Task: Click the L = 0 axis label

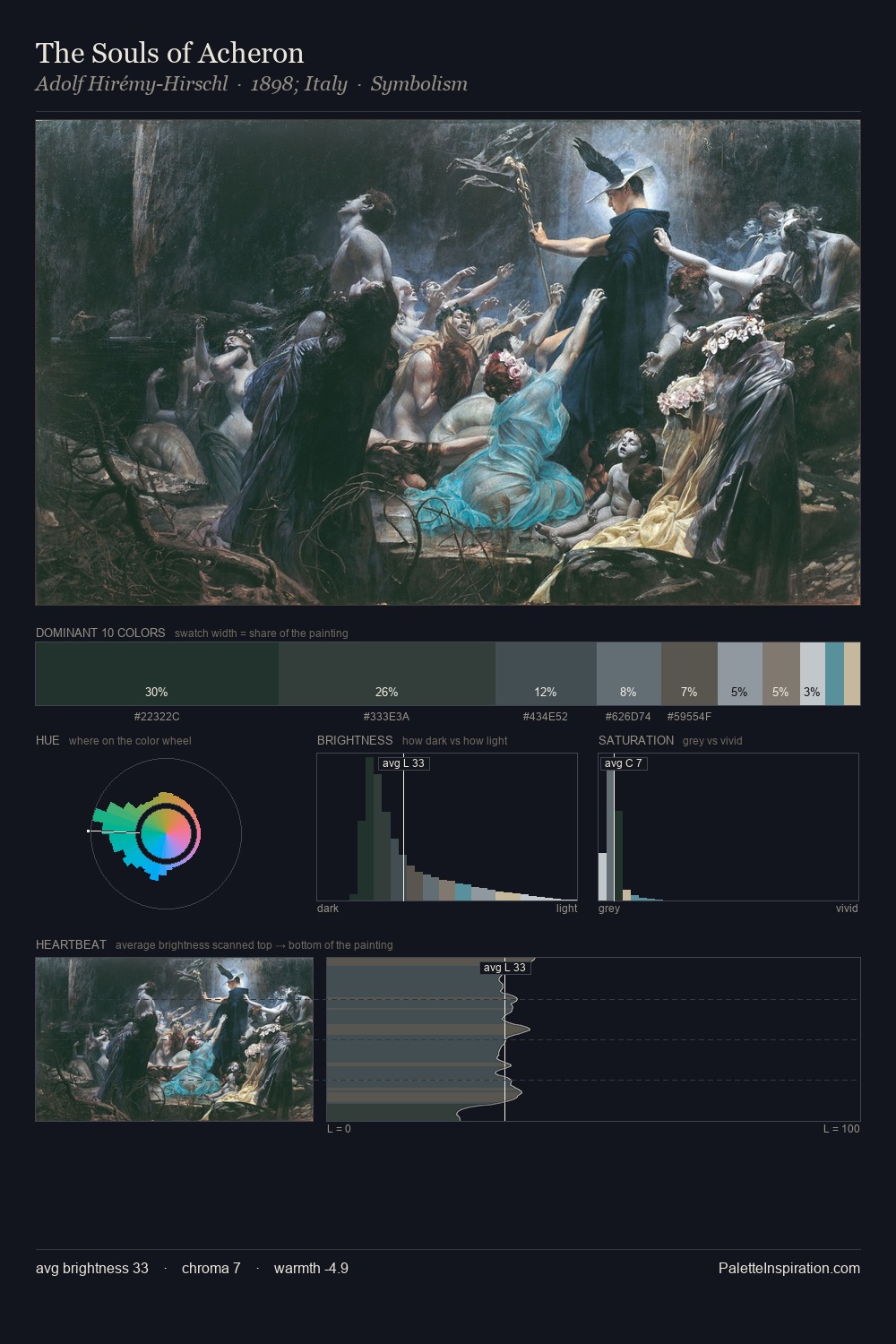Action: (339, 1129)
